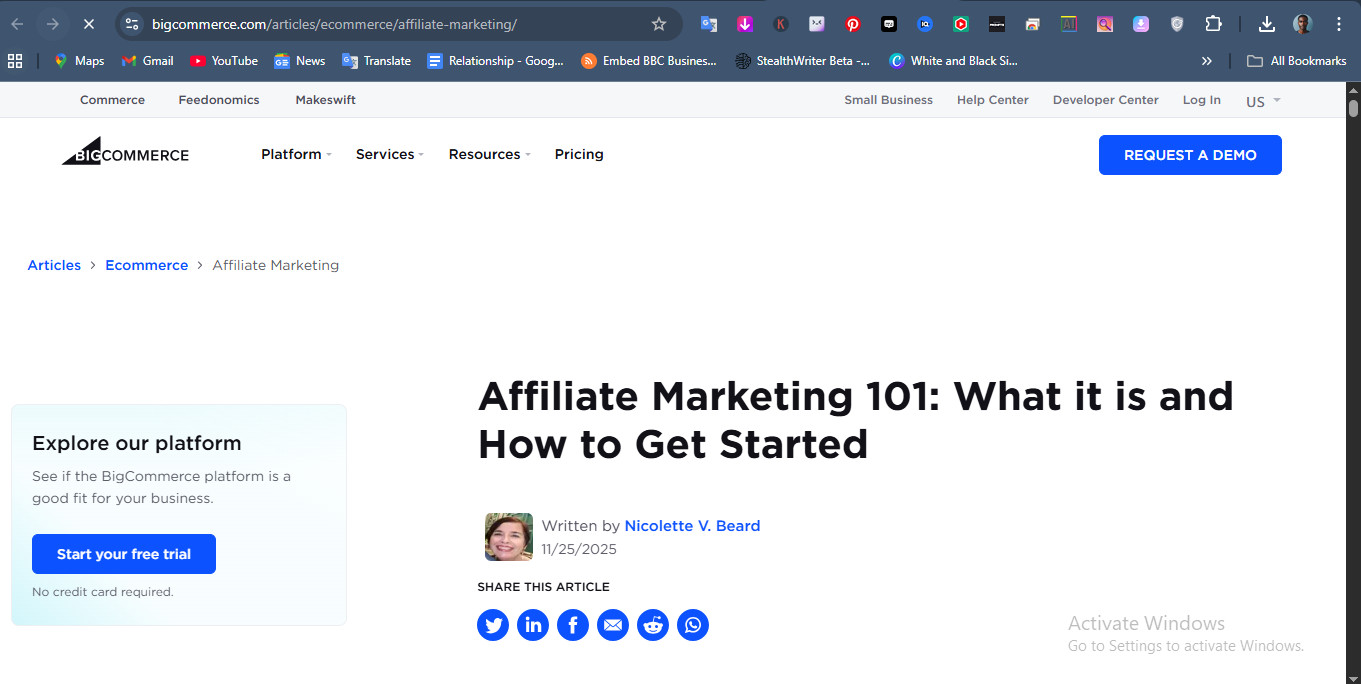Open the Feedonomics top tab
The width and height of the screenshot is (1361, 684).
click(219, 100)
